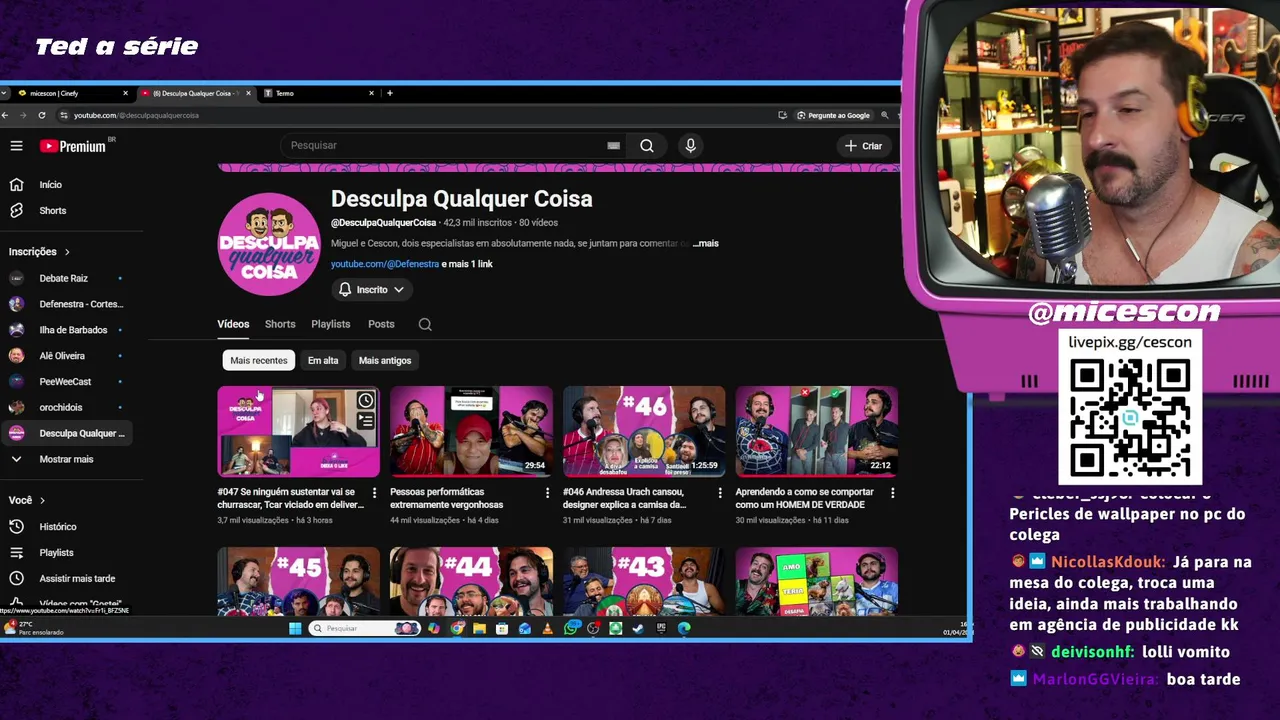Add video #047 to Watch Later
This screenshot has width=1280, height=720.
pos(366,401)
